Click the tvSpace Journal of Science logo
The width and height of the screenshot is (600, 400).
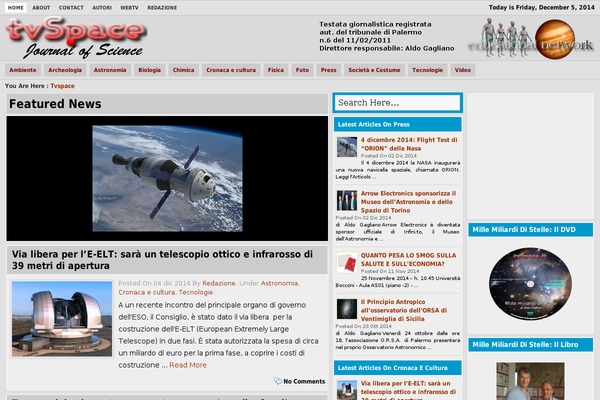click(x=76, y=38)
